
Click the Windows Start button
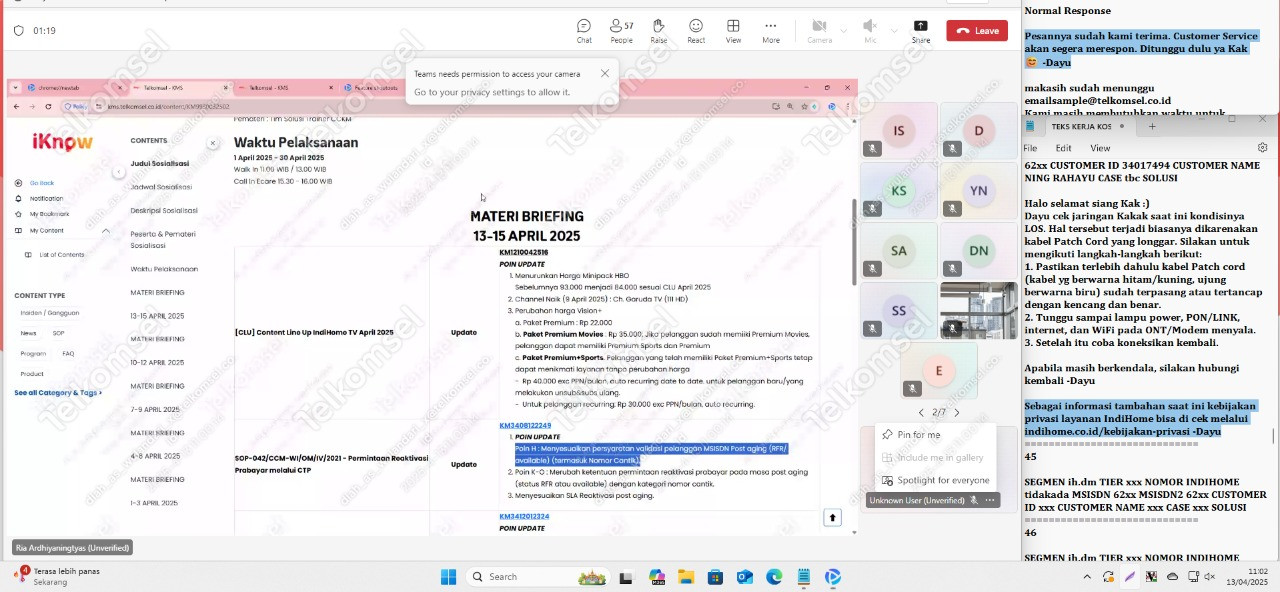448,577
